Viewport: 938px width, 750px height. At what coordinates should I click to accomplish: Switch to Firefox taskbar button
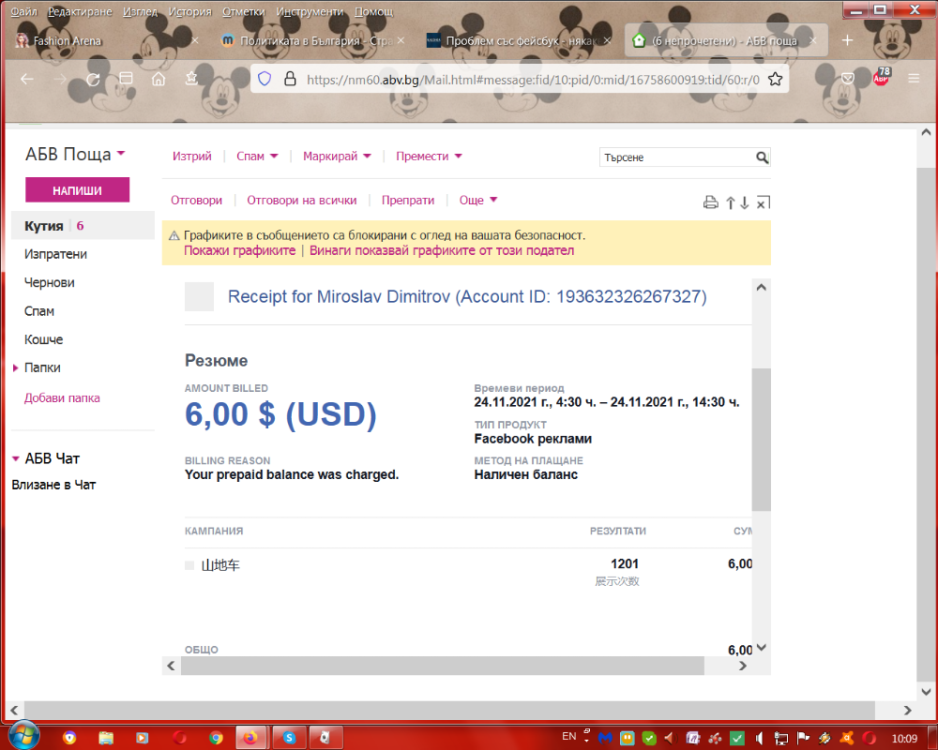click(251, 738)
